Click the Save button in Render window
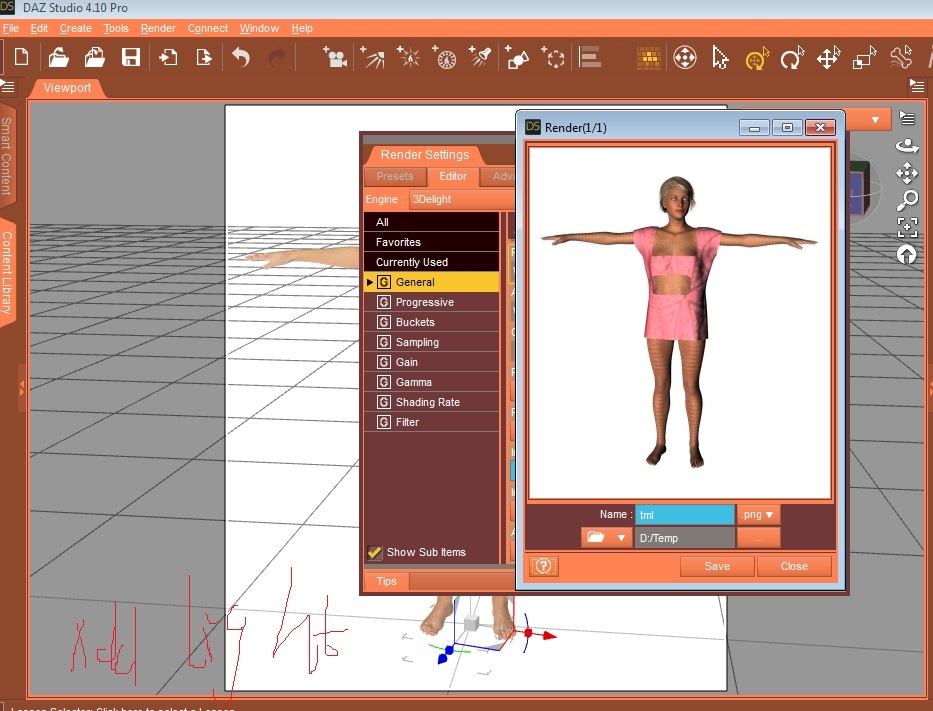The height and width of the screenshot is (711, 933). (717, 566)
